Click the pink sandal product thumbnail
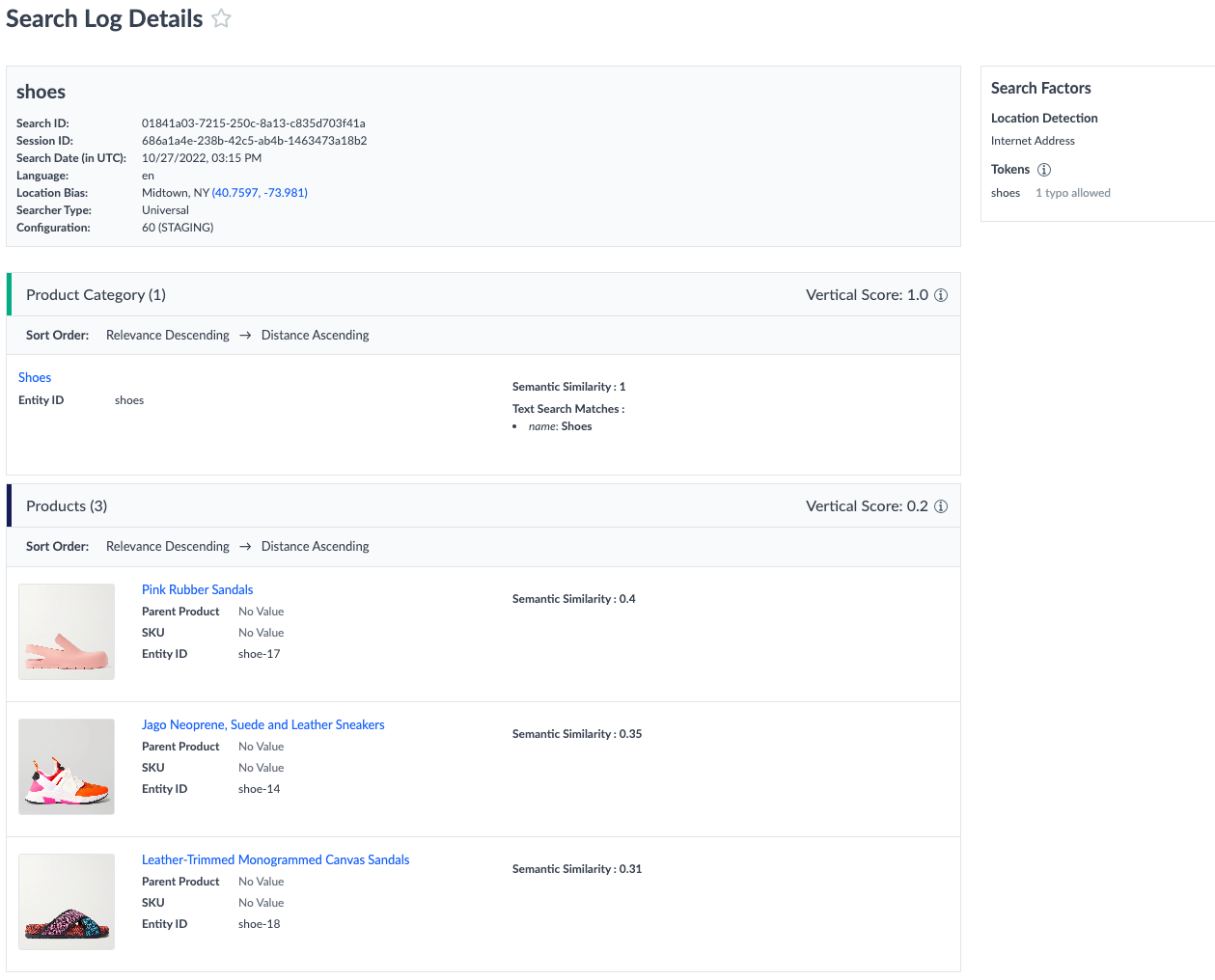 [x=67, y=632]
